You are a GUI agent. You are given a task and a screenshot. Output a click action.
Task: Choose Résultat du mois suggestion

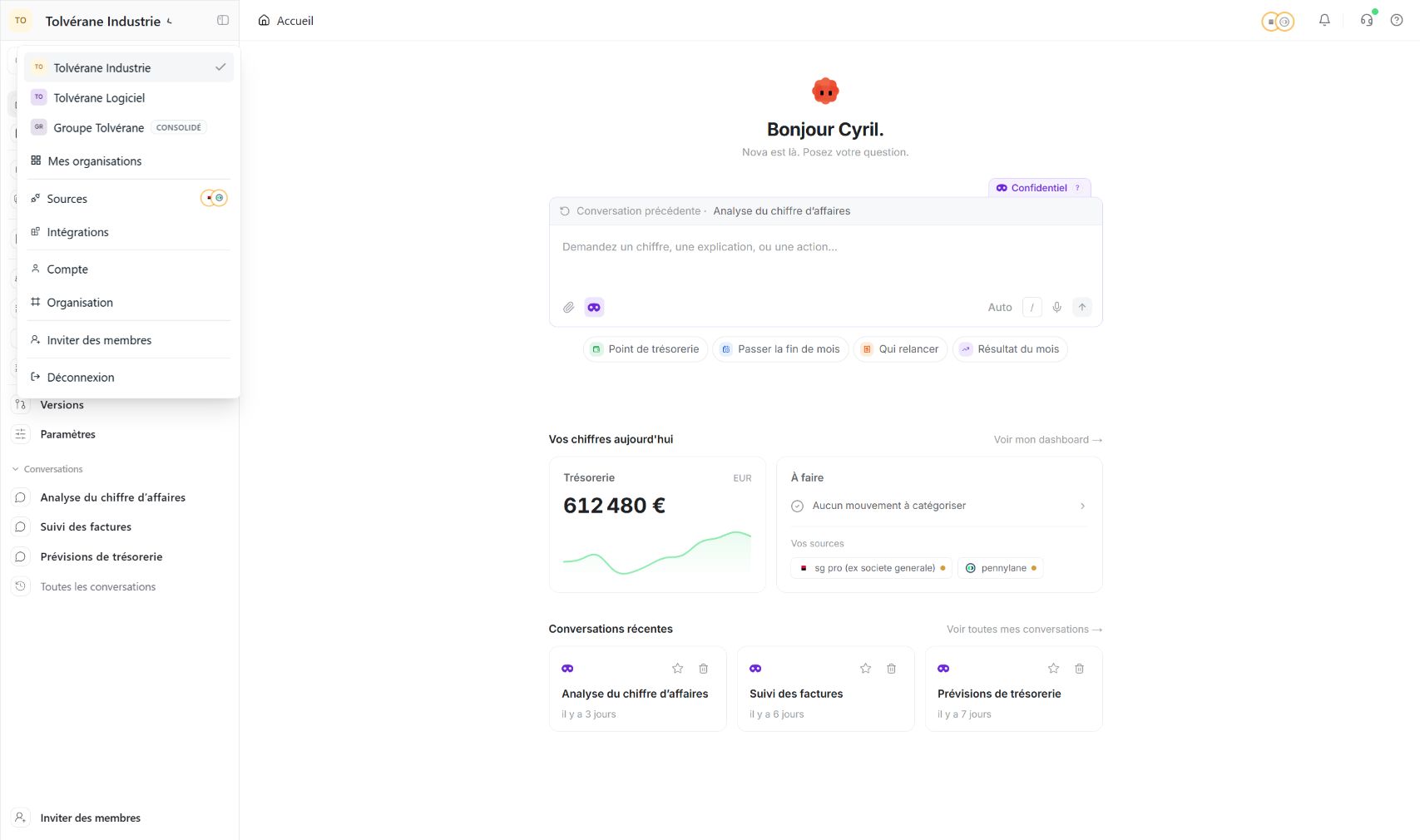click(1010, 349)
